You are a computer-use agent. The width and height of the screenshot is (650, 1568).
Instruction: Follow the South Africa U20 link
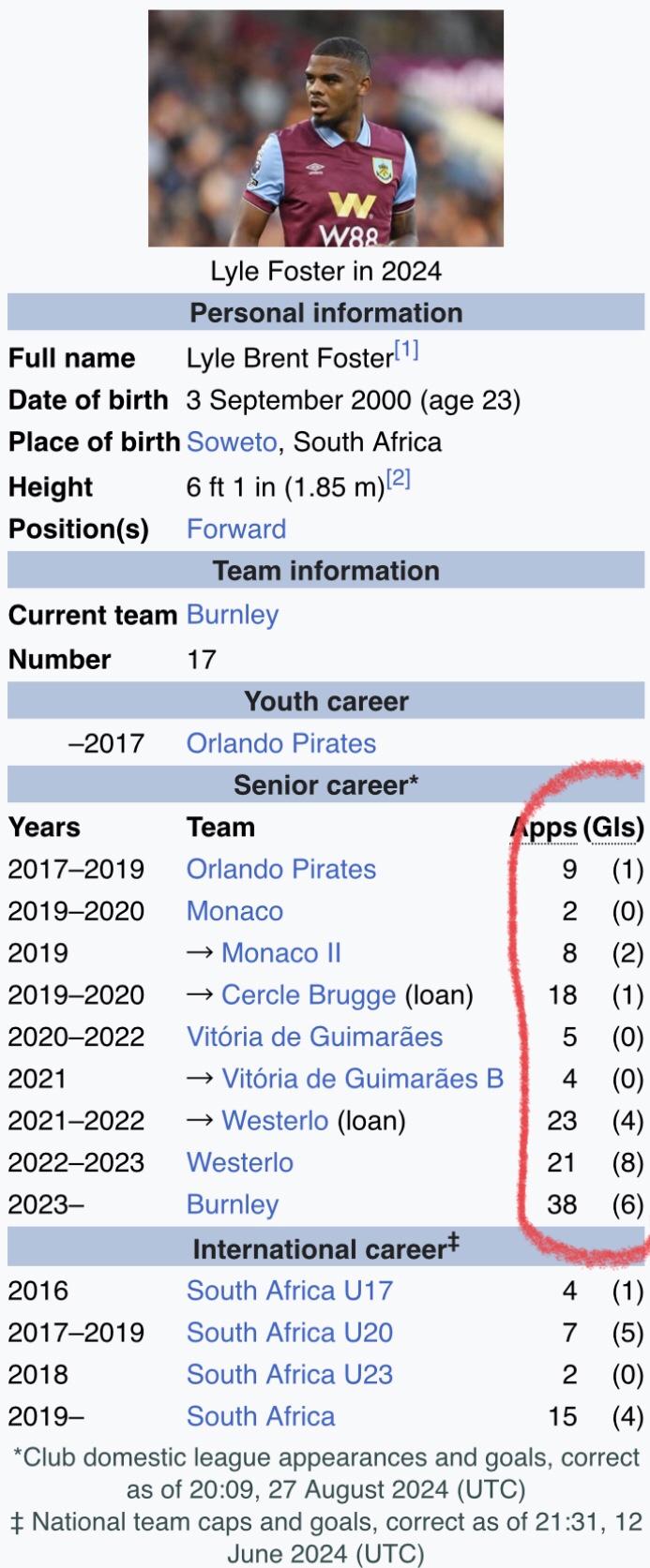pos(290,1333)
